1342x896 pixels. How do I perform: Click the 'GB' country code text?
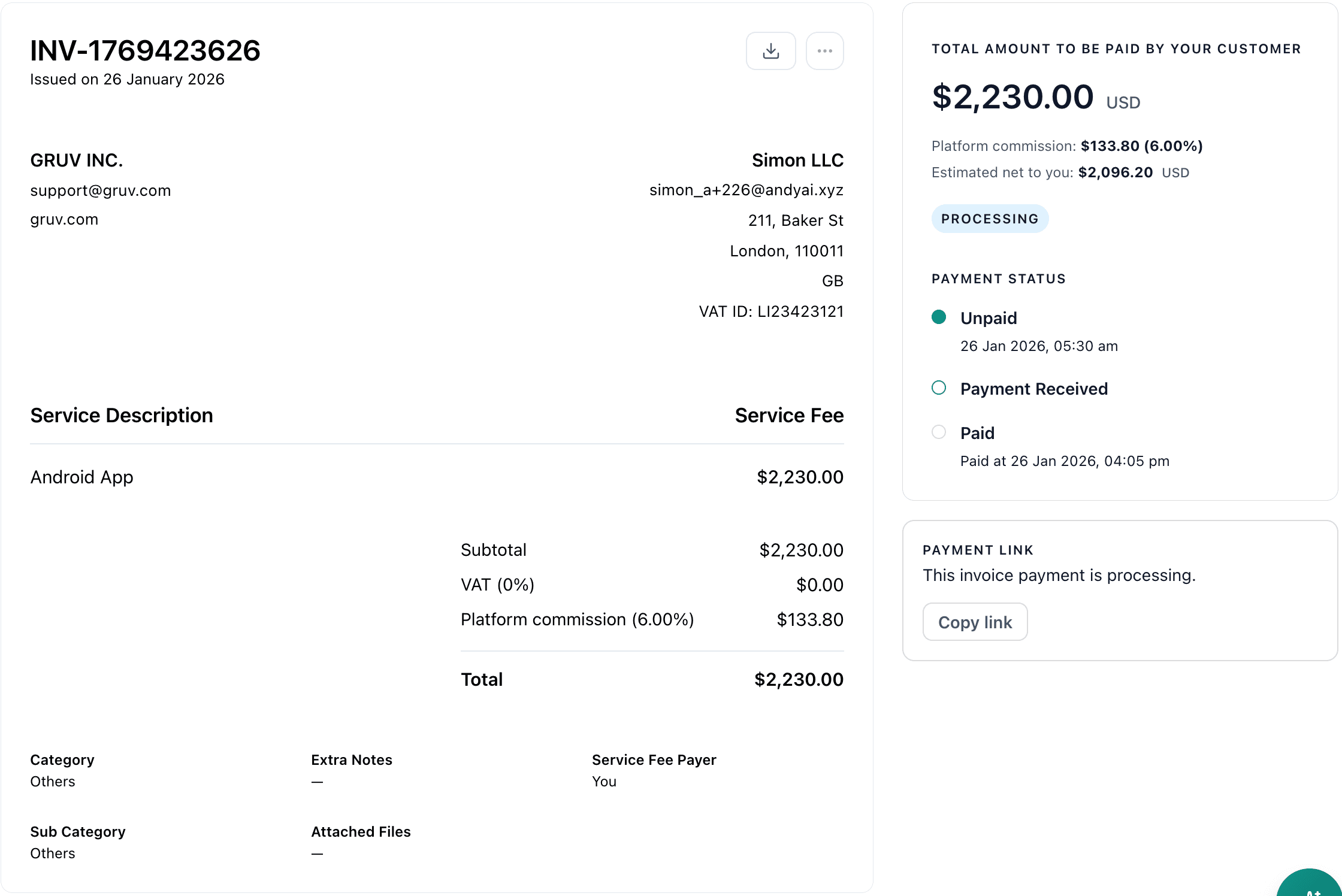[832, 281]
